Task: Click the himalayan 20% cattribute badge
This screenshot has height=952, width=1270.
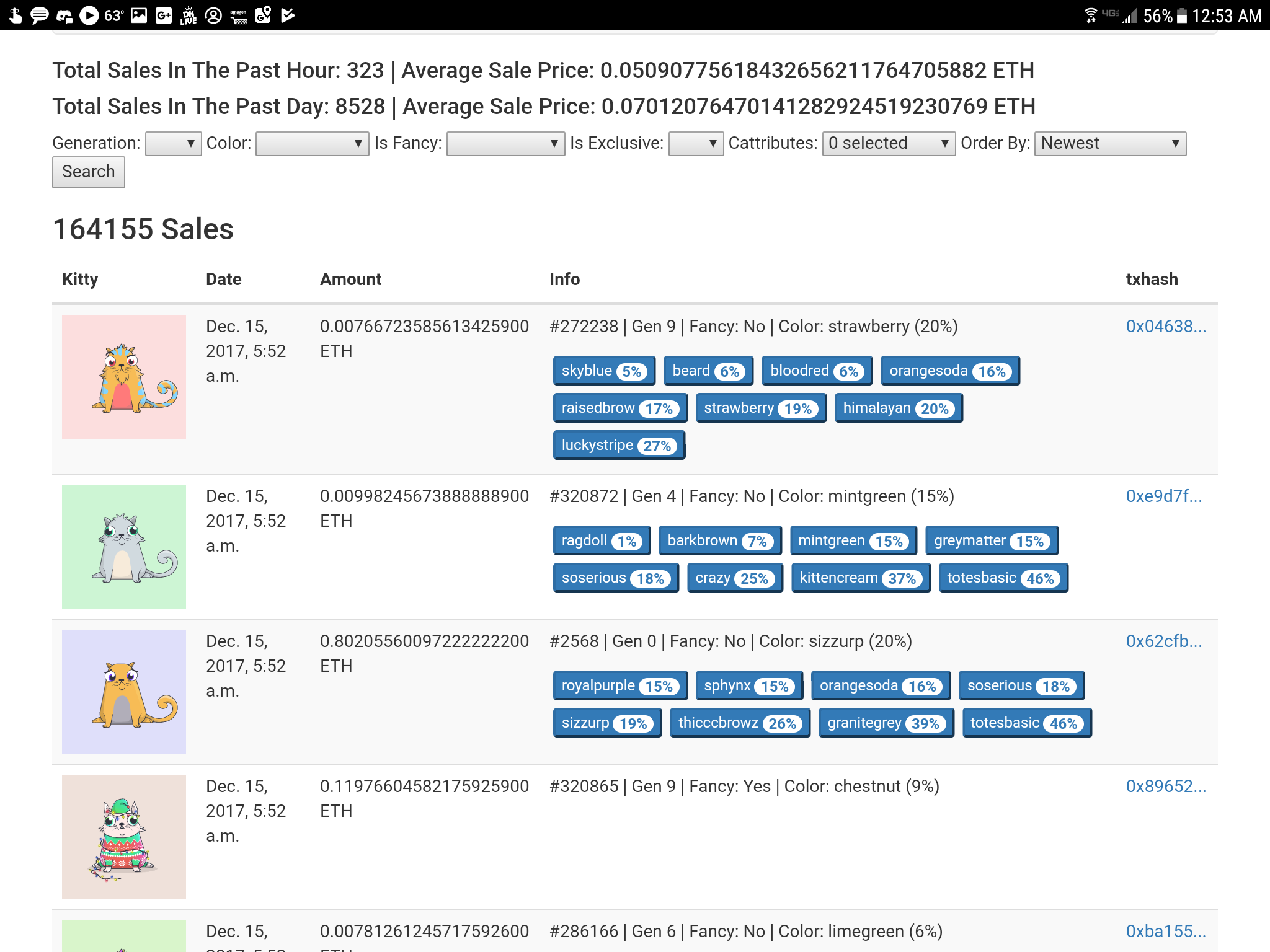Action: pyautogui.click(x=899, y=408)
